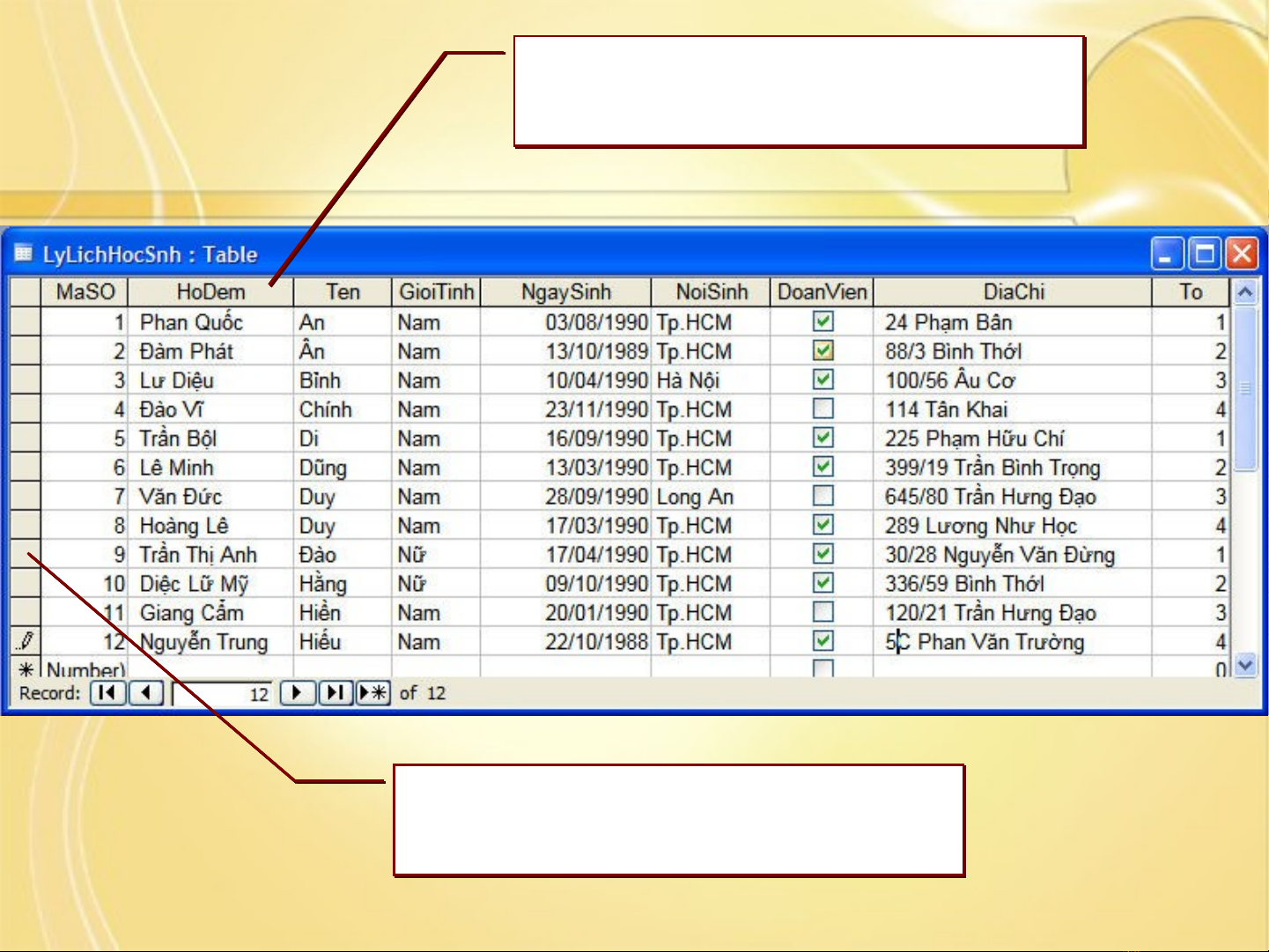The height and width of the screenshot is (952, 1269).
Task: Uncheck DoanVien for Phan Quốc An
Action: [823, 321]
